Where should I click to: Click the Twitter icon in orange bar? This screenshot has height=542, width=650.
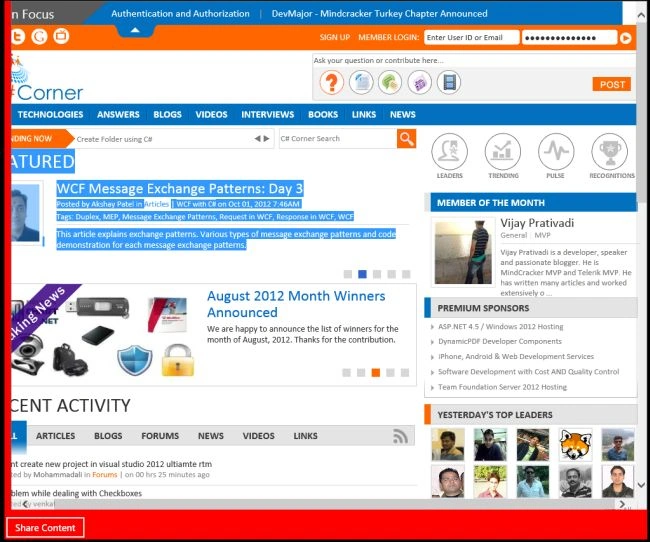tap(18, 36)
